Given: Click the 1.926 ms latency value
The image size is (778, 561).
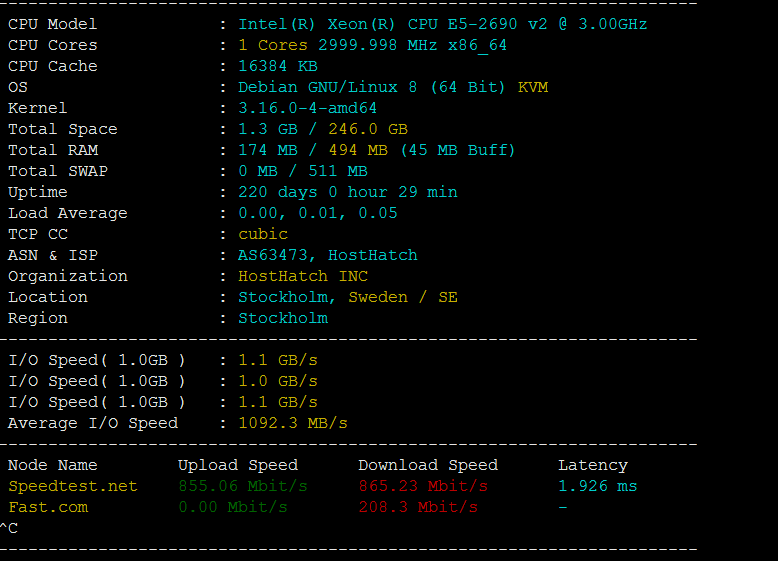Looking at the screenshot, I should pos(597,486).
